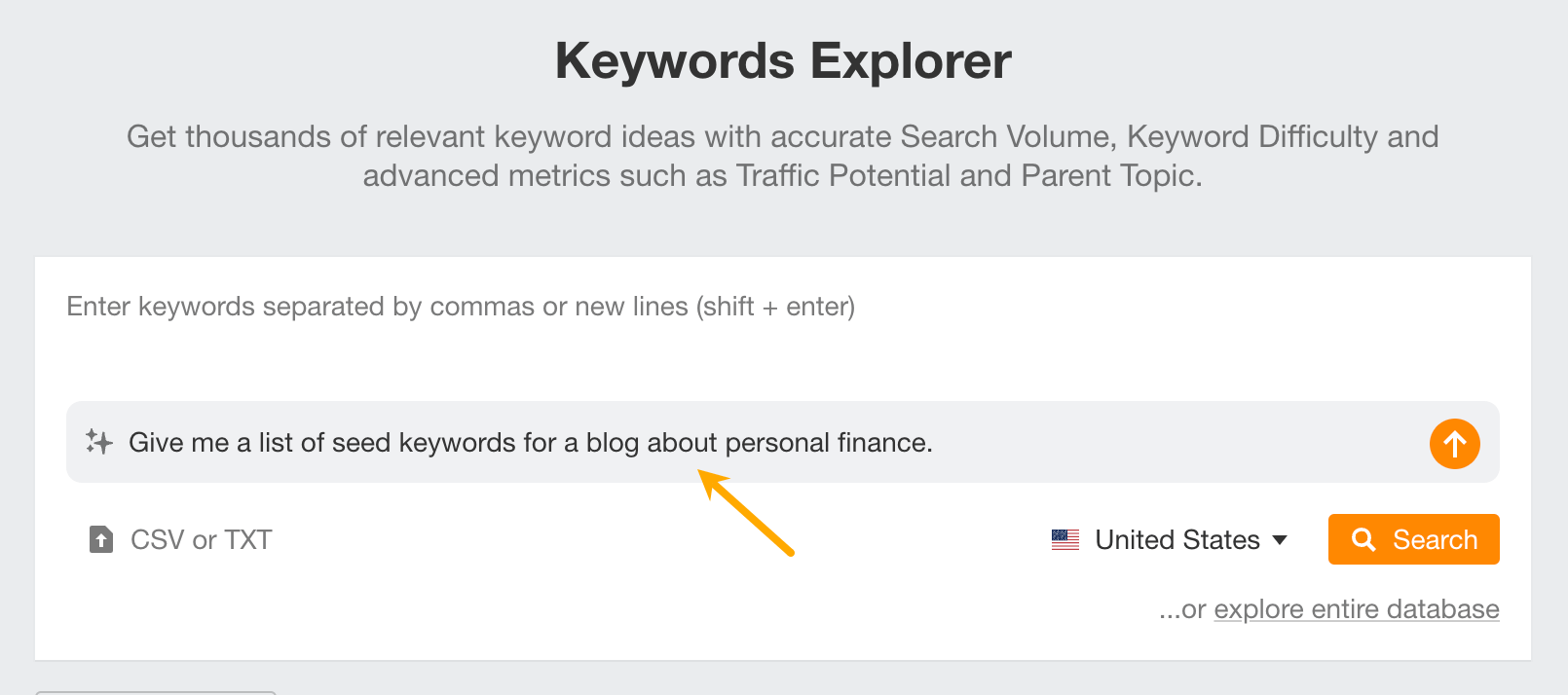Screen dimensions: 1568x695
Task: Select the sparkle icon to trigger AI suggestions
Action: click(x=98, y=443)
